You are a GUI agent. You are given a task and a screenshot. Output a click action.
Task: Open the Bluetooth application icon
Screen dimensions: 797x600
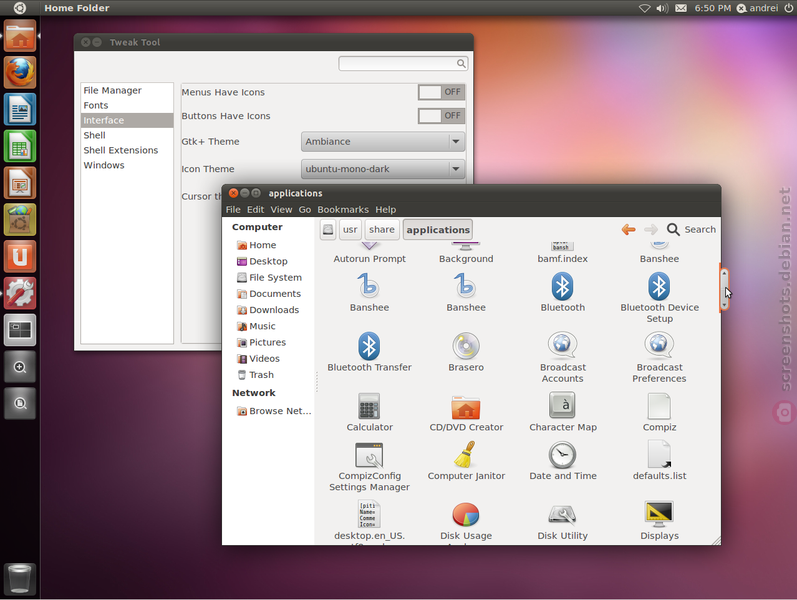tap(562, 286)
